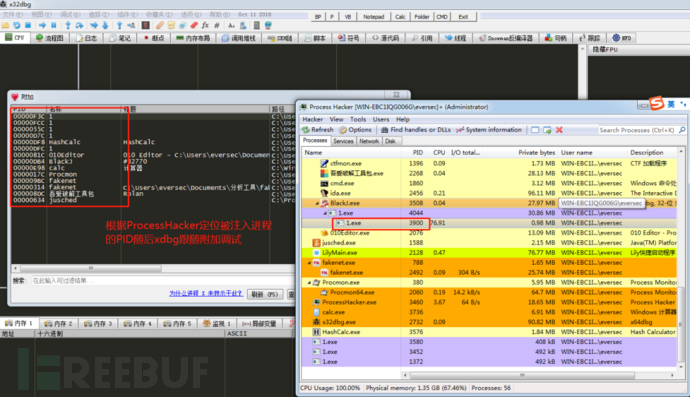This screenshot has width=690, height=397.
Task: Click the patches bandage icon in x32dbg
Action: 160,26
